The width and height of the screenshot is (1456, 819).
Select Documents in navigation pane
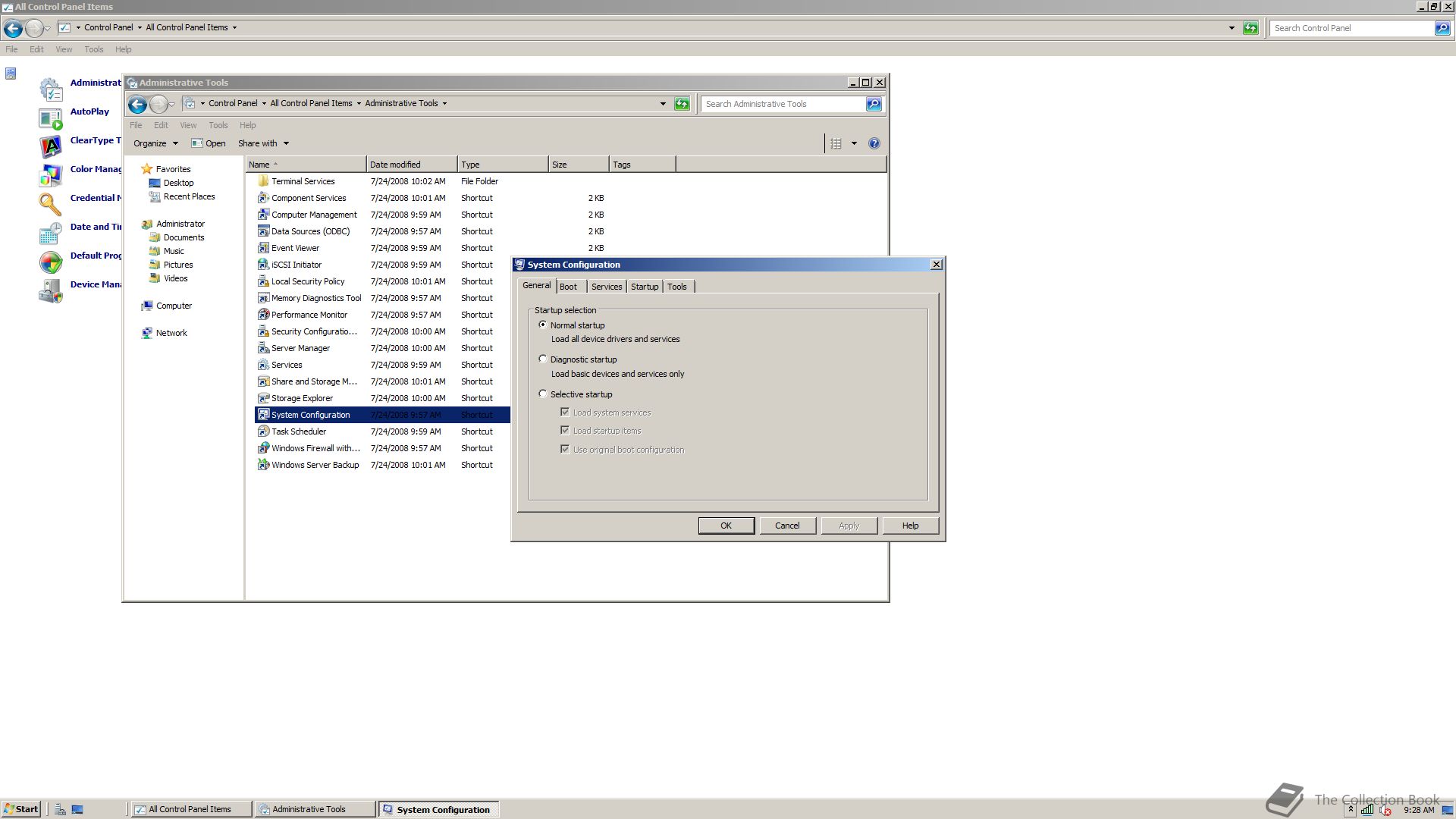pos(184,237)
